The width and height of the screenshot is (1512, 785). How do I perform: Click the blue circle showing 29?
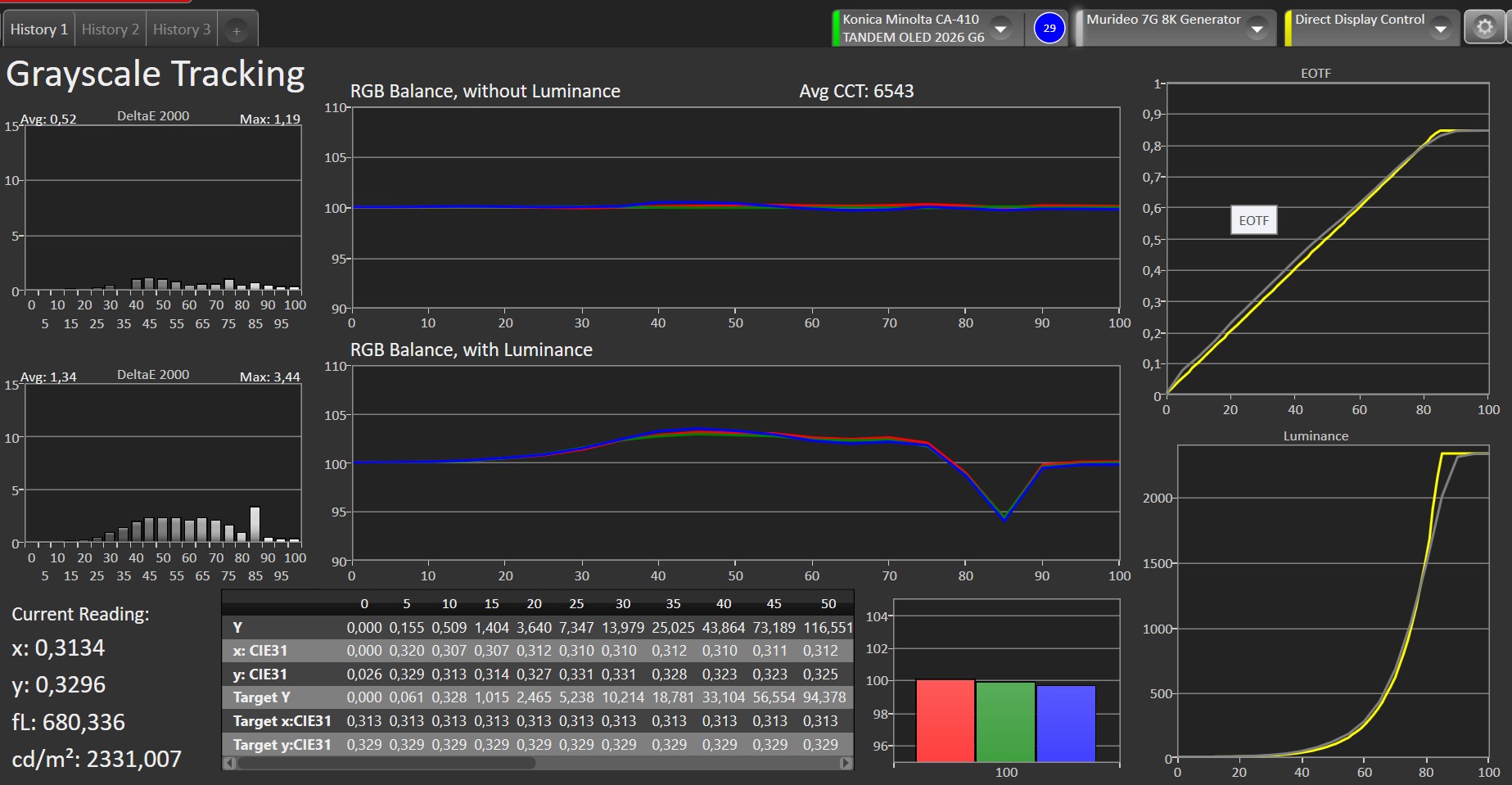pyautogui.click(x=1049, y=28)
